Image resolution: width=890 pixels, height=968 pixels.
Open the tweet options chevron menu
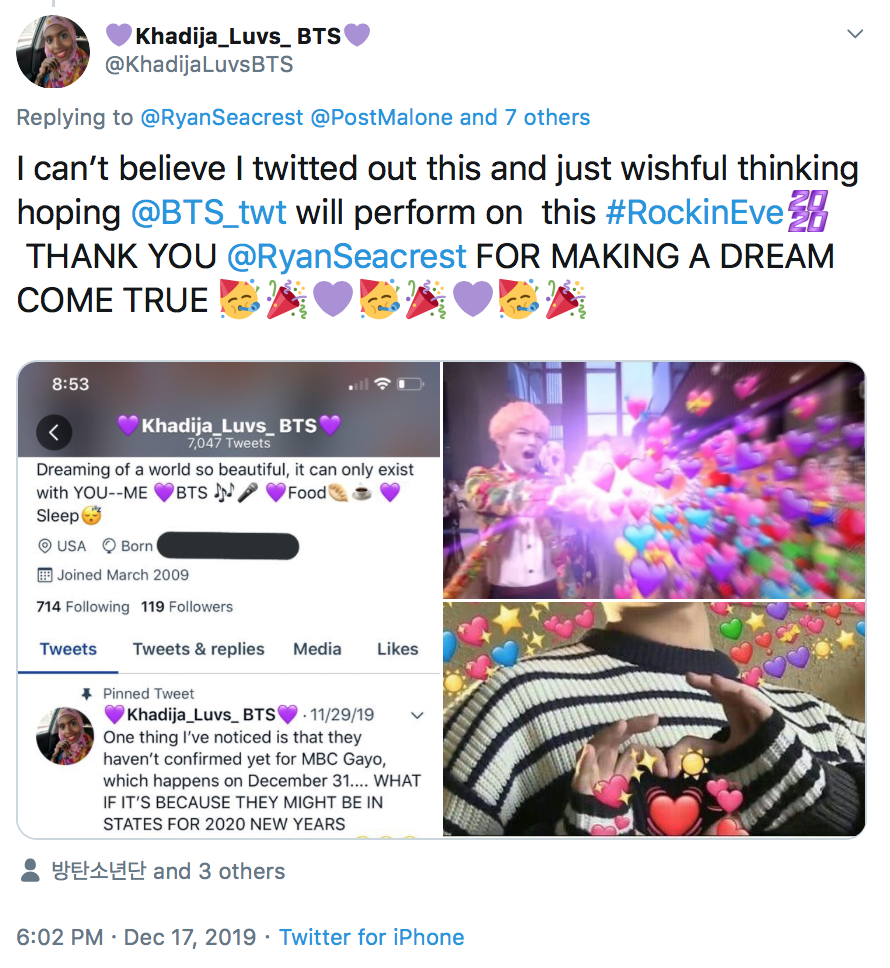pos(855,34)
